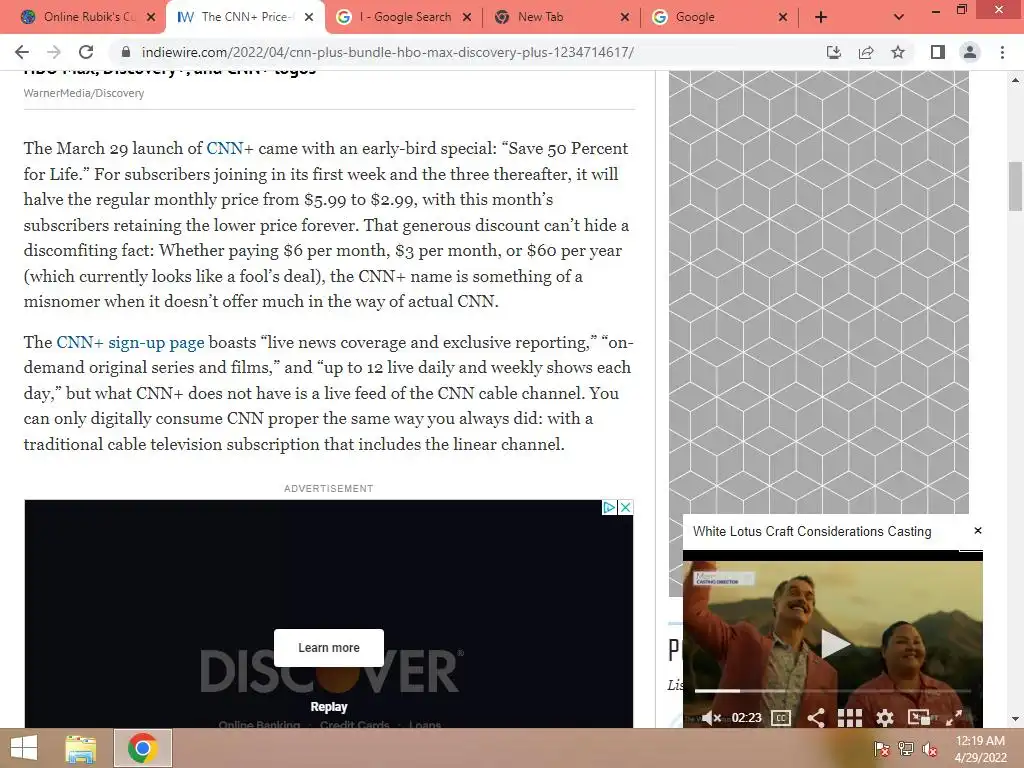Expand the tab search dropdown
The image size is (1024, 768).
pyautogui.click(x=899, y=17)
